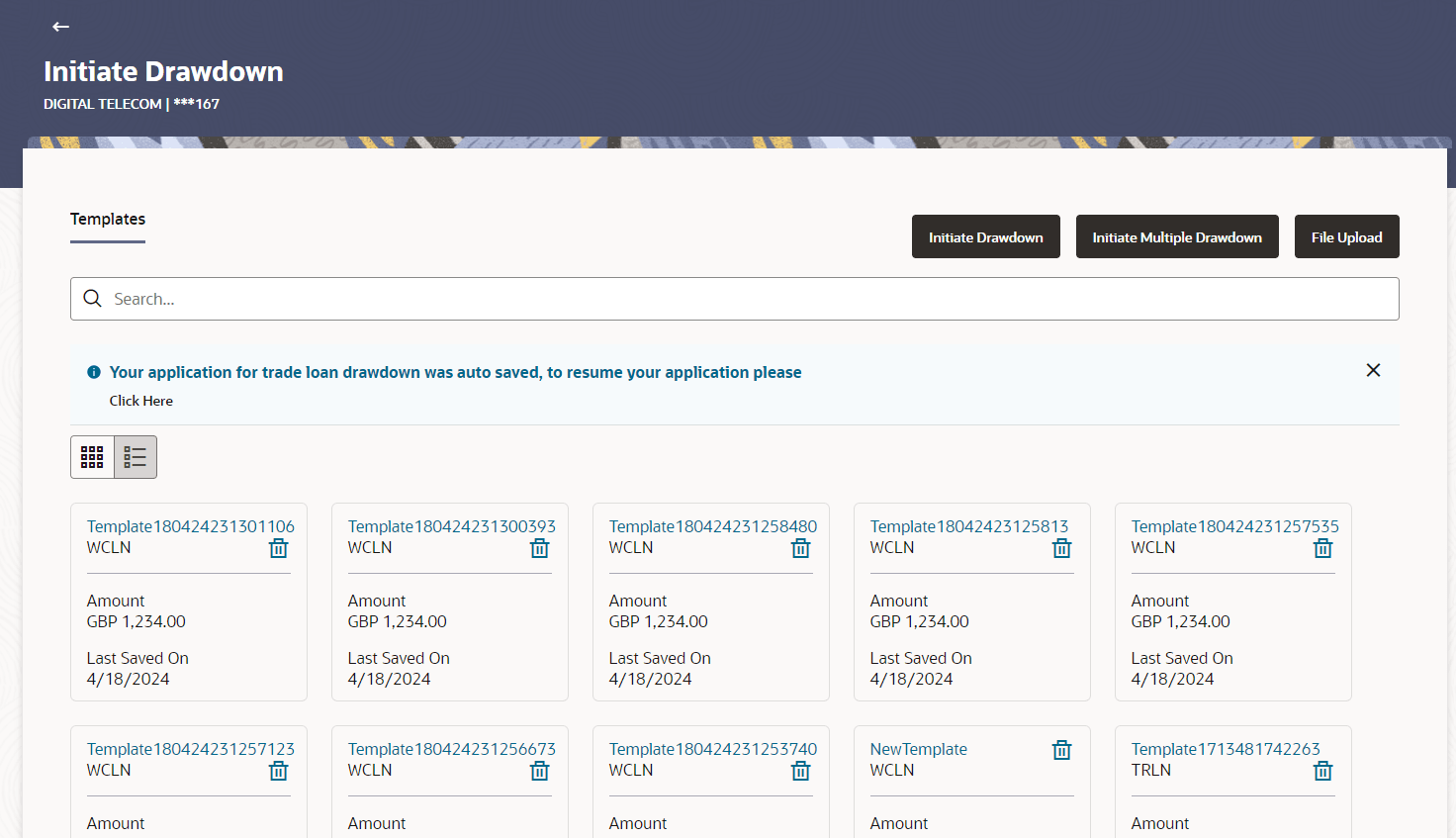Open Template1713481742263
The image size is (1456, 838).
click(x=1226, y=749)
